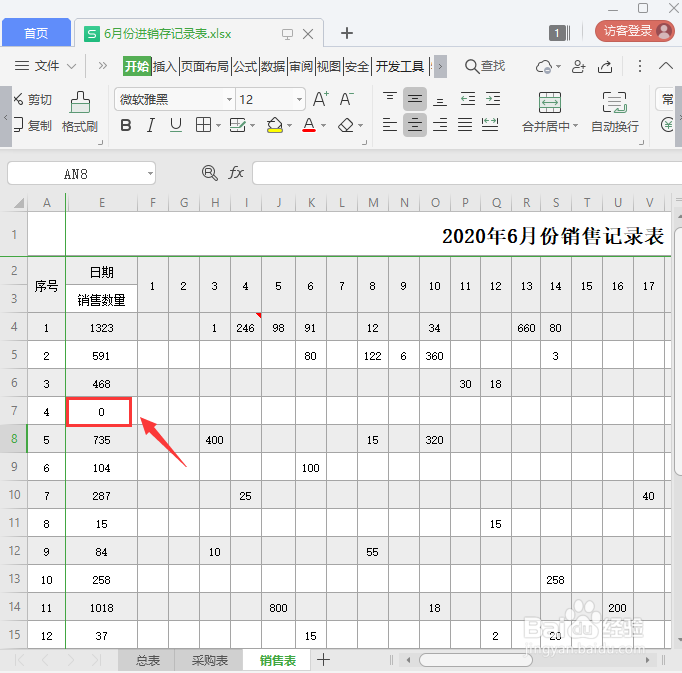This screenshot has height=673, width=682.
Task: Toggle Underline formatting
Action: (x=176, y=125)
